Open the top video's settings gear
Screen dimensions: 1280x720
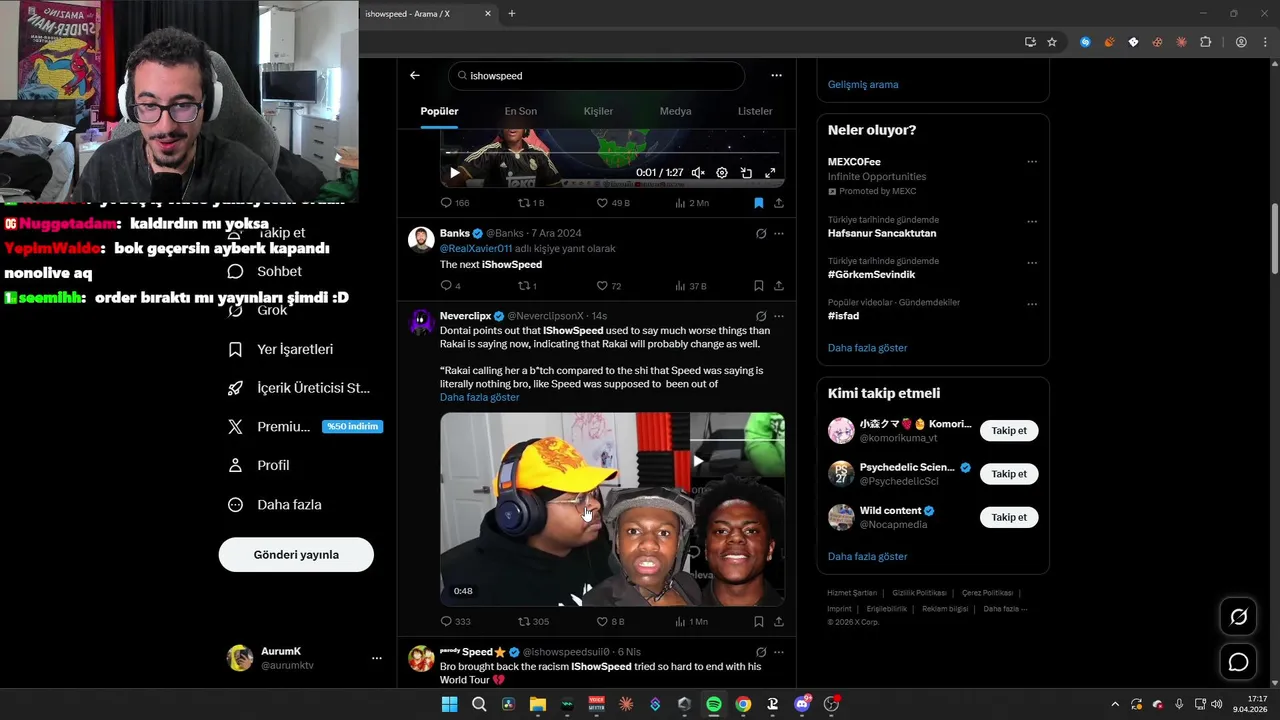coord(722,173)
